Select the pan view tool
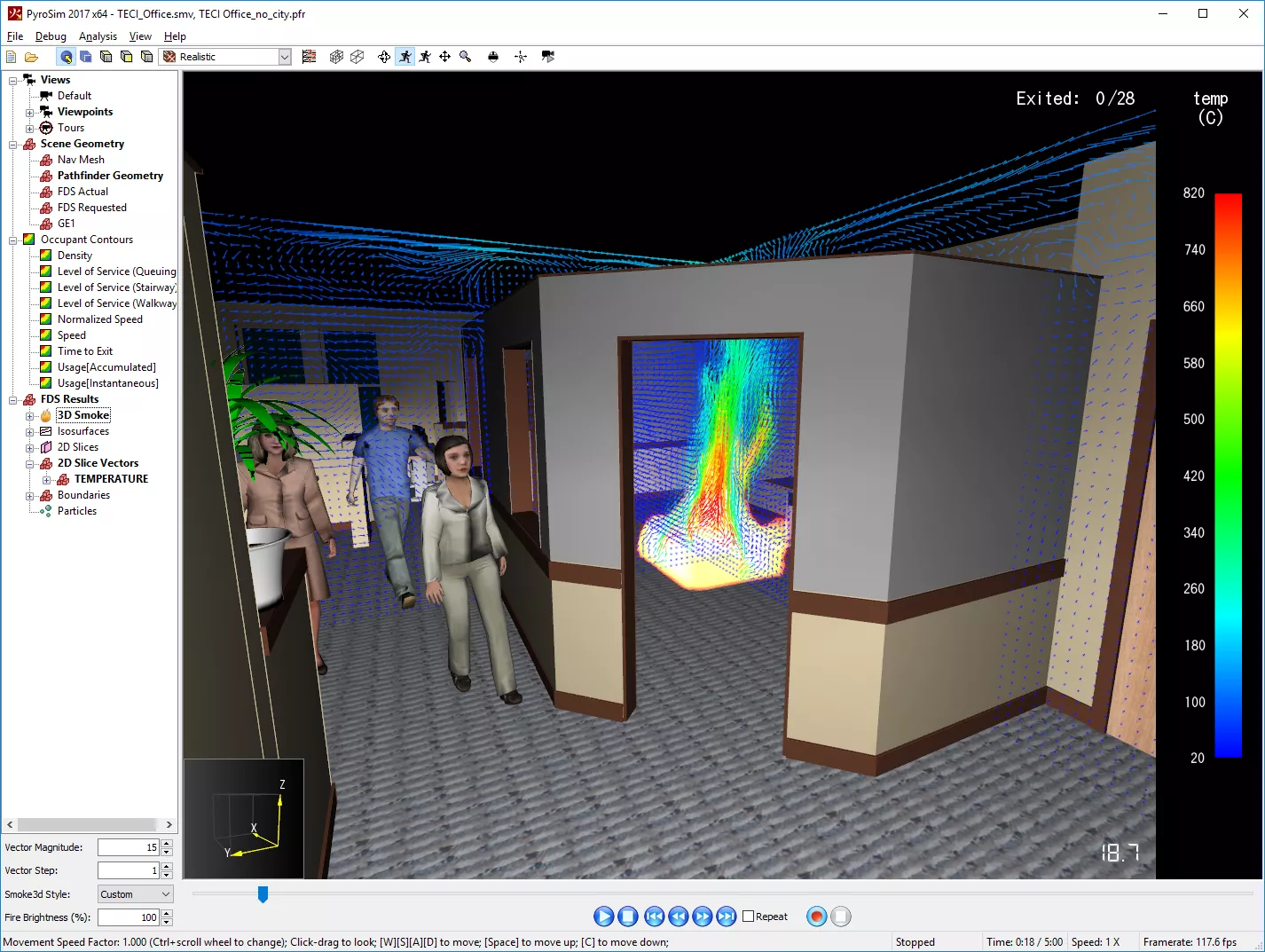Image resolution: width=1265 pixels, height=952 pixels. 444,57
